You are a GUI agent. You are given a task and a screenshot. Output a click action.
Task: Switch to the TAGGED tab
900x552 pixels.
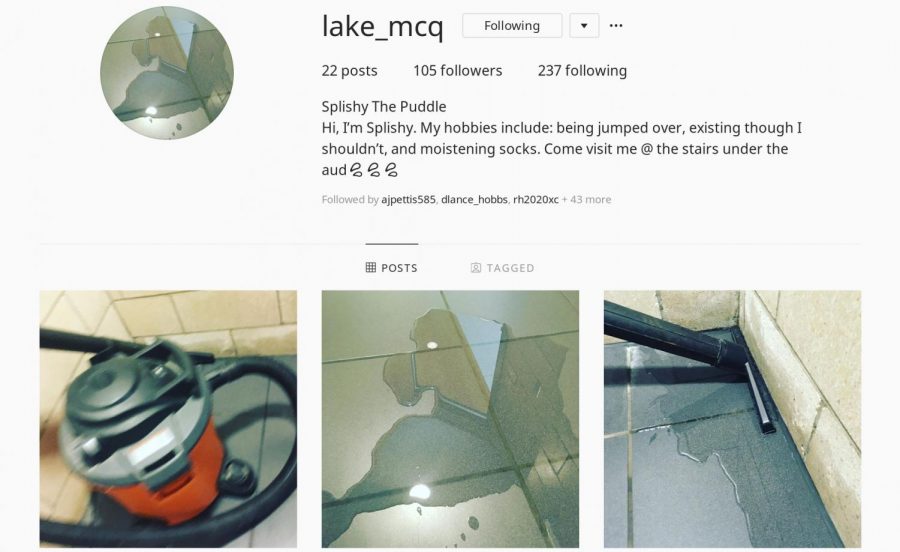(502, 268)
